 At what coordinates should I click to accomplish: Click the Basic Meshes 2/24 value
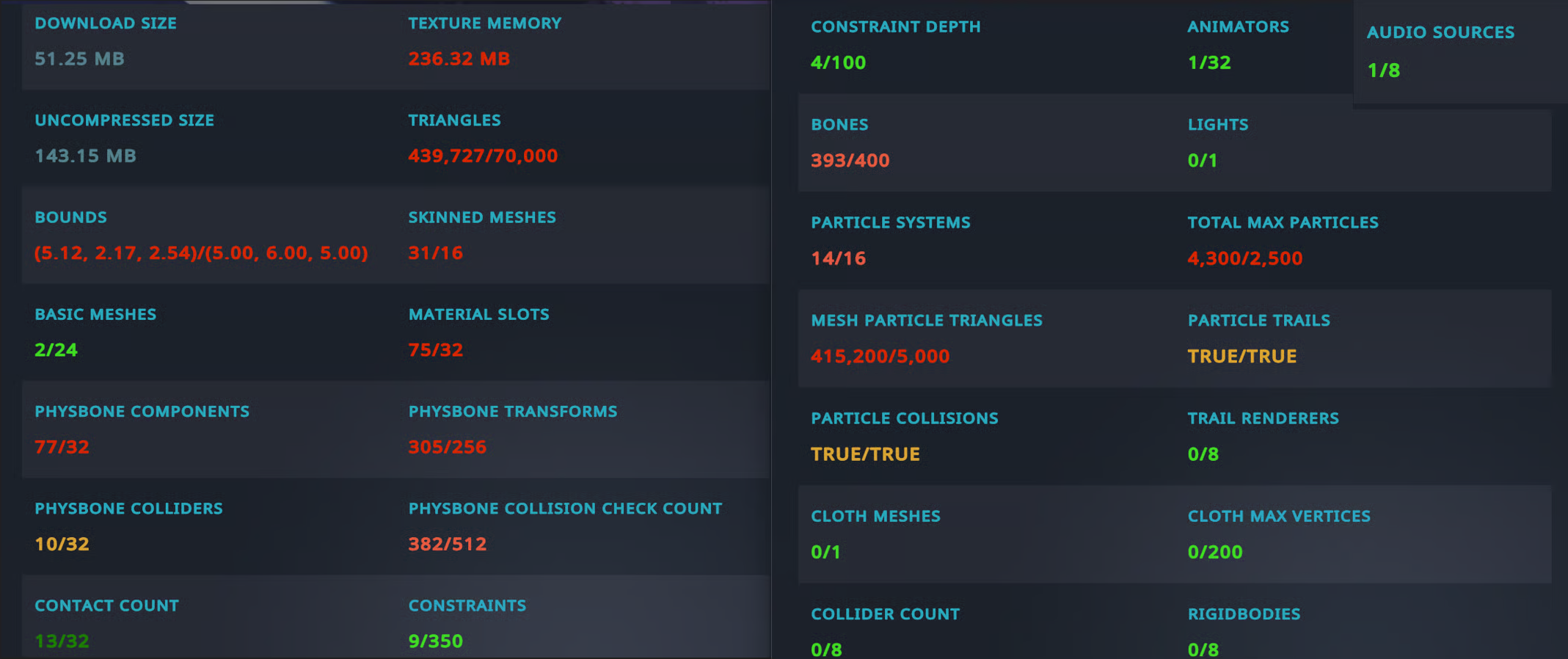point(56,350)
